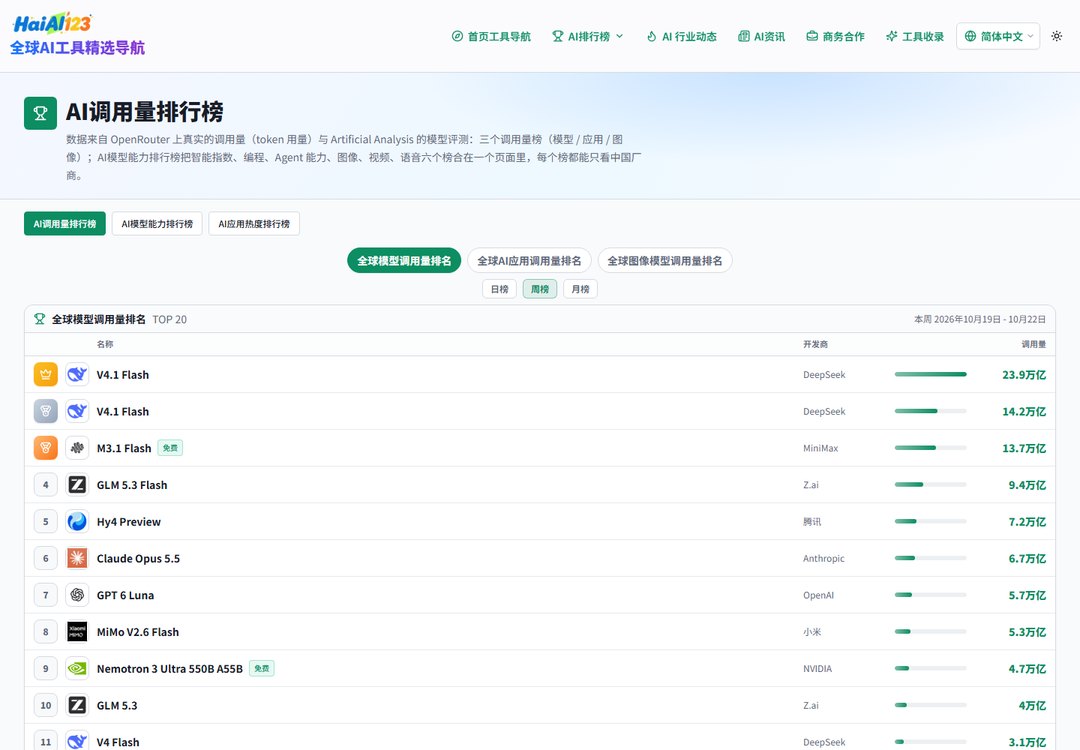This screenshot has width=1080, height=750.
Task: Click the 调用量 column header
Action: point(1033,344)
